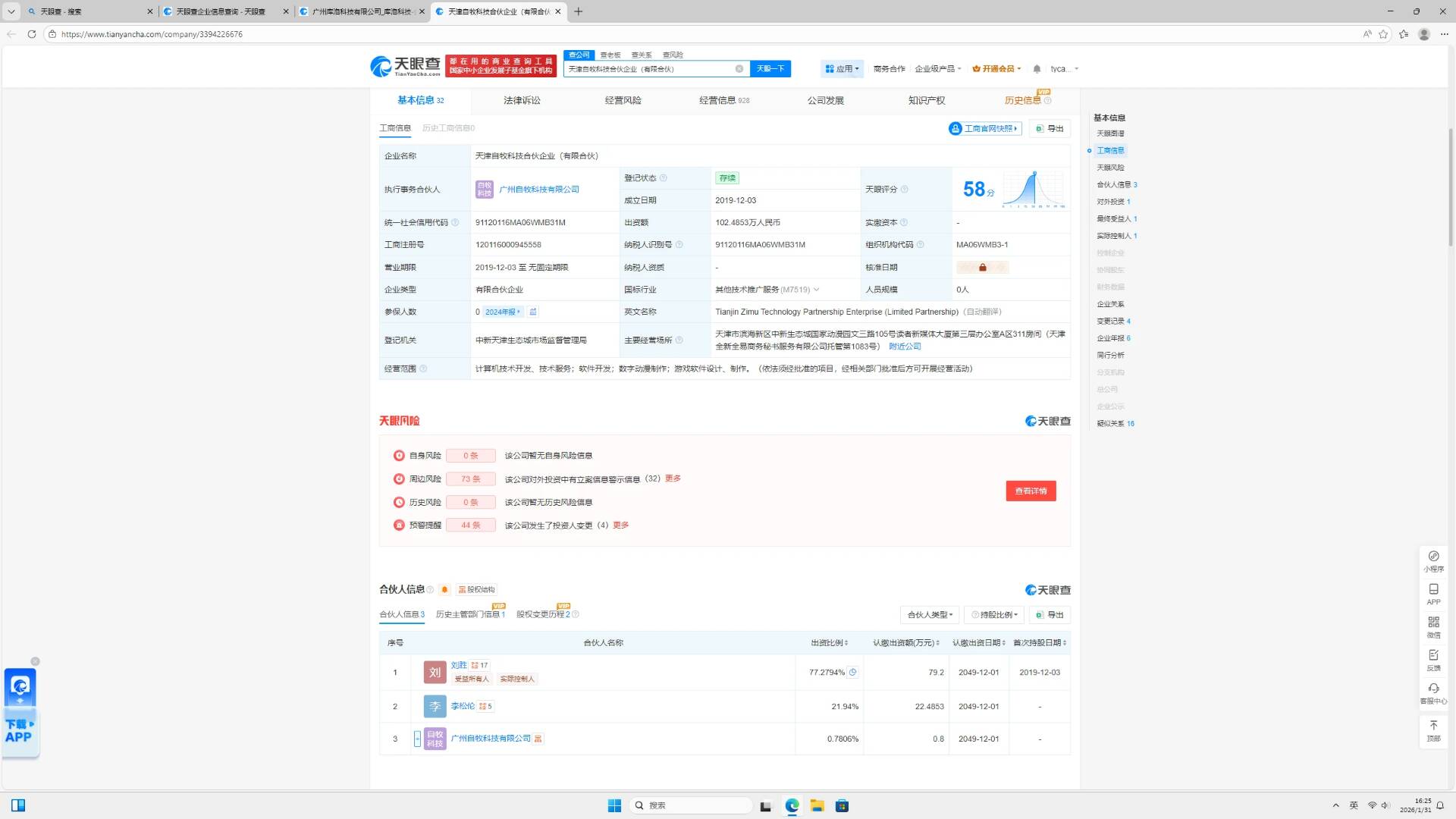Close the floating 下载APP promo
The height and width of the screenshot is (819, 1456).
click(35, 662)
